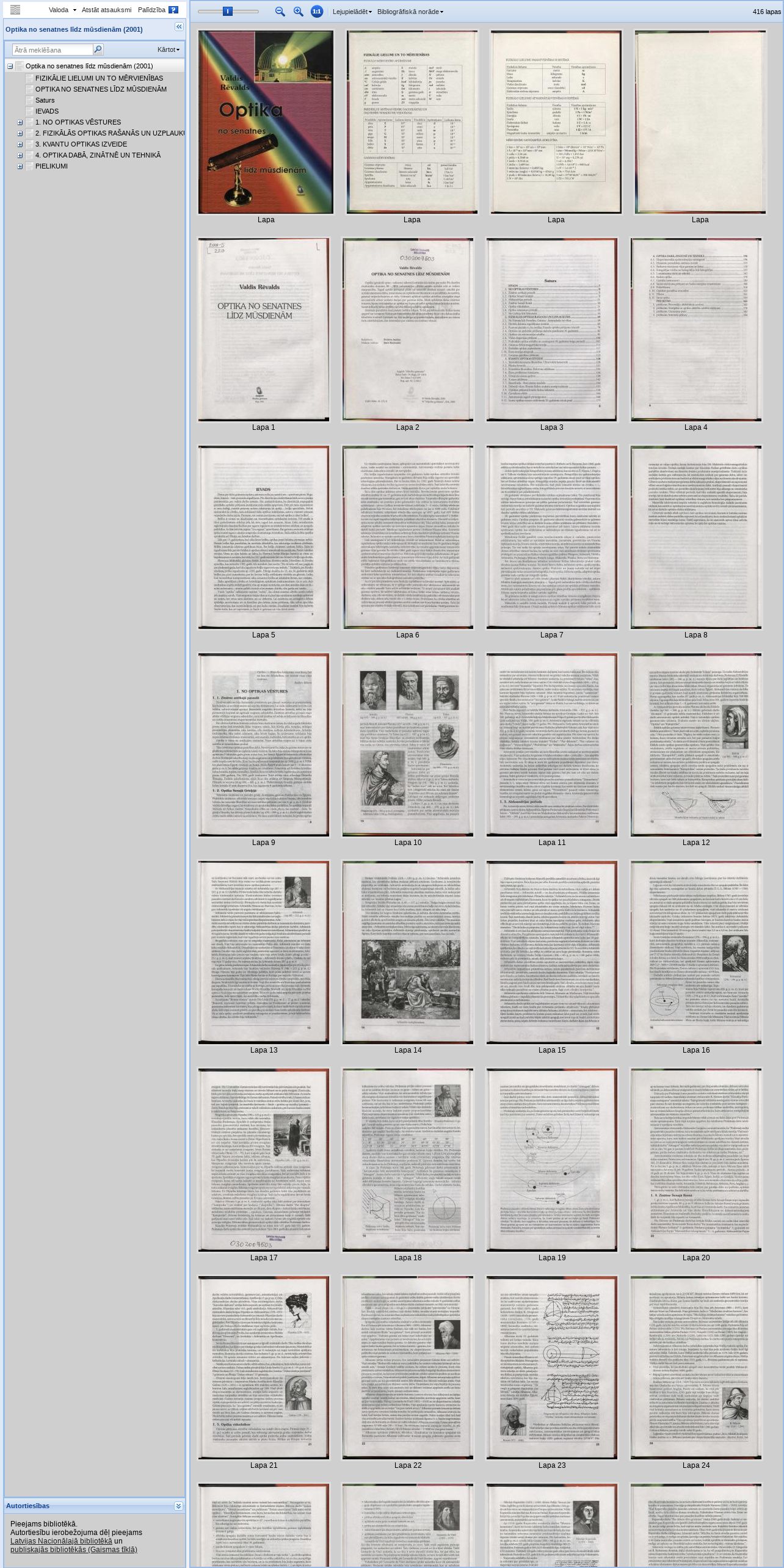Image resolution: width=784 pixels, height=1568 pixels.
Task: Open the Lejupielādēt download dropdown
Action: click(352, 12)
